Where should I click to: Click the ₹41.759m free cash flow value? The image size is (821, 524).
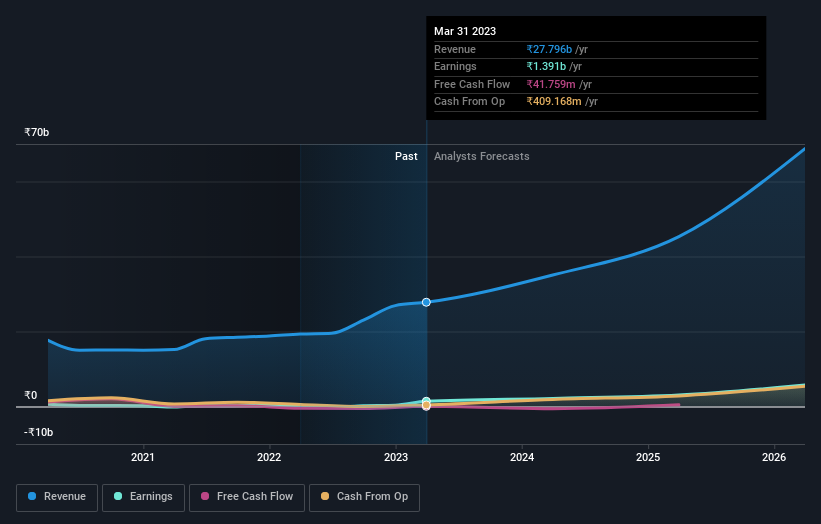pos(551,84)
